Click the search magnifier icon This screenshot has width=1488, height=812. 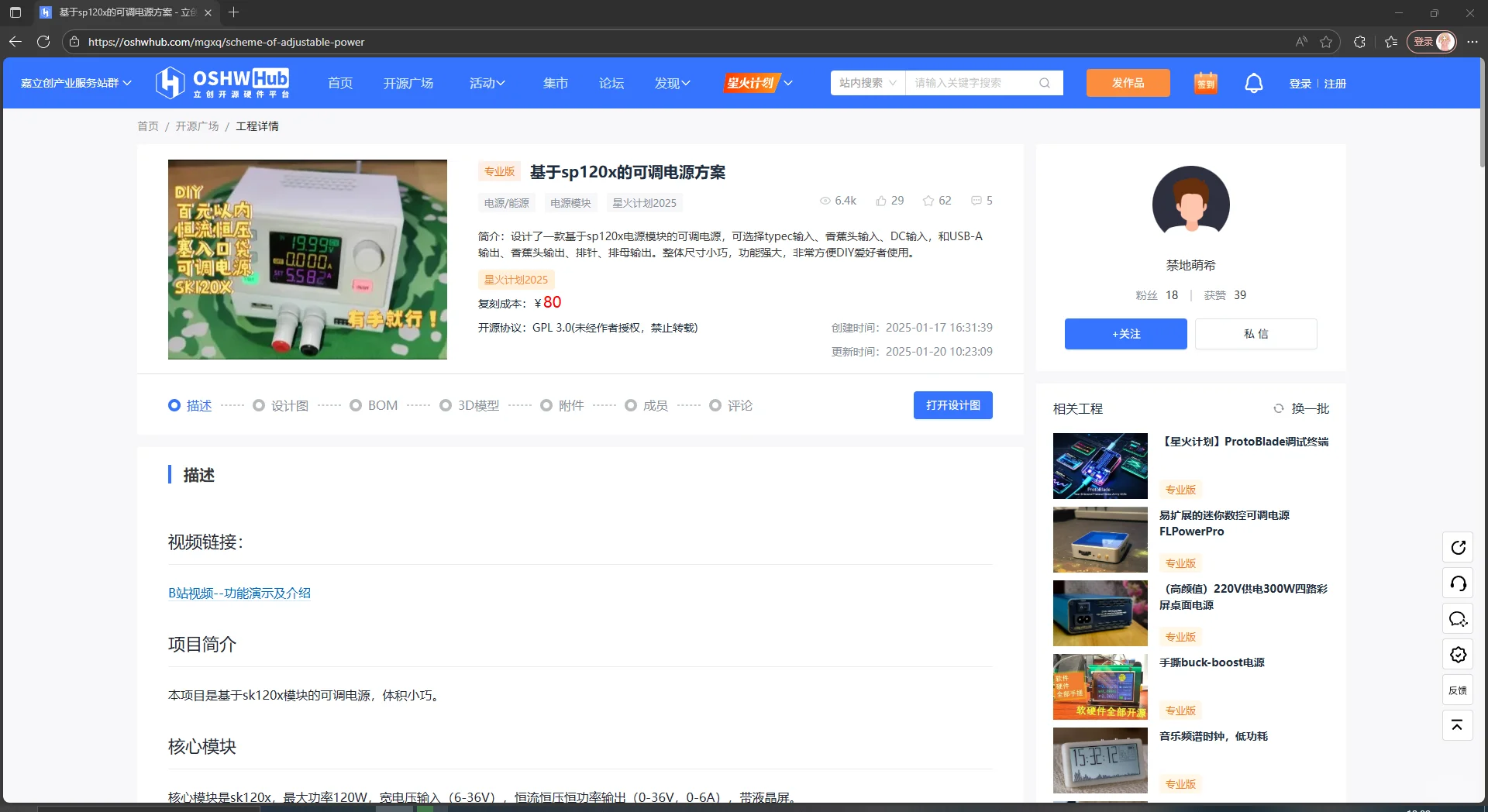coord(1045,83)
